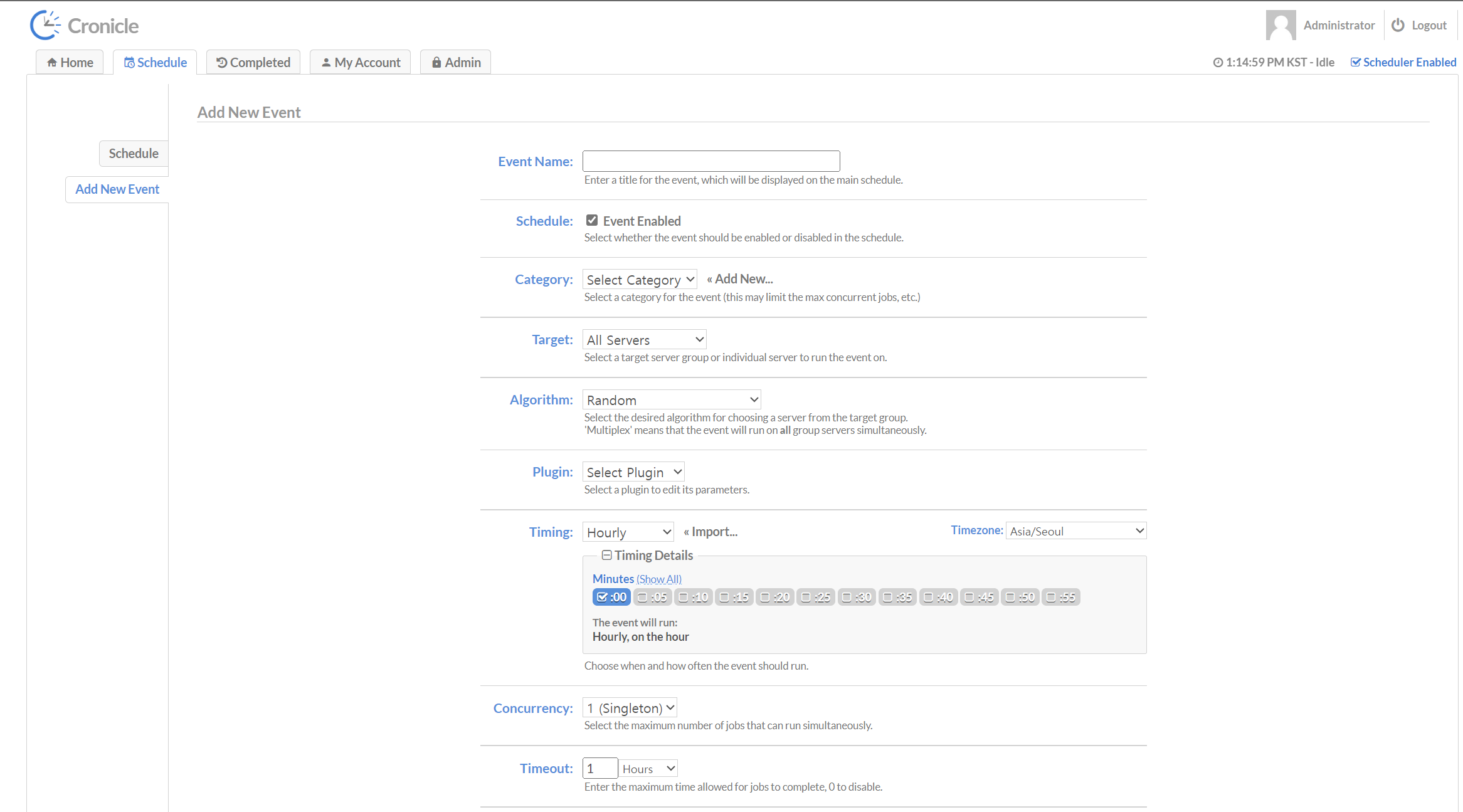Switch to the My Account tab

point(360,63)
